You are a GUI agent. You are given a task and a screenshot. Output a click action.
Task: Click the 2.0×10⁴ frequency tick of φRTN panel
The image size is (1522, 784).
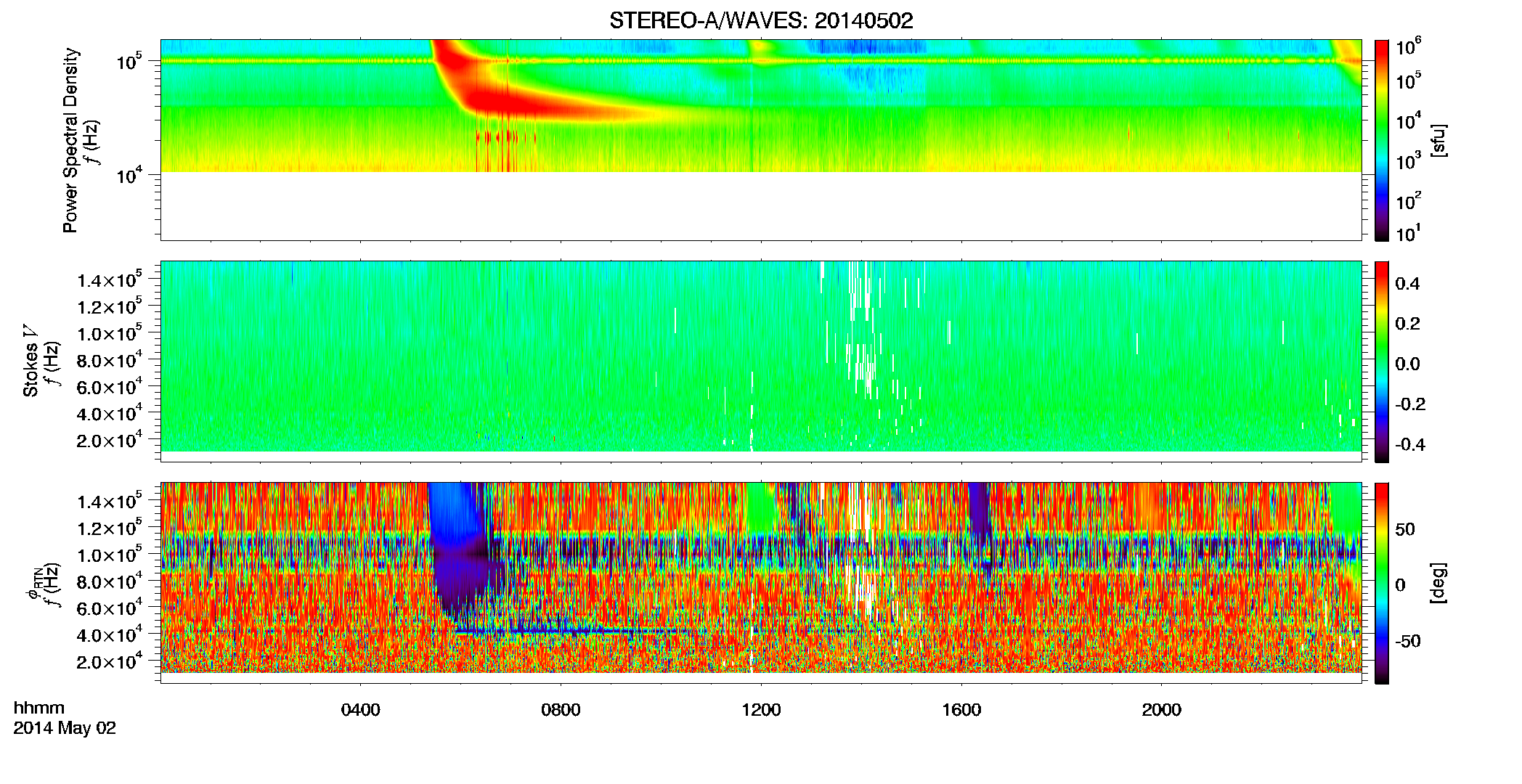point(110,662)
